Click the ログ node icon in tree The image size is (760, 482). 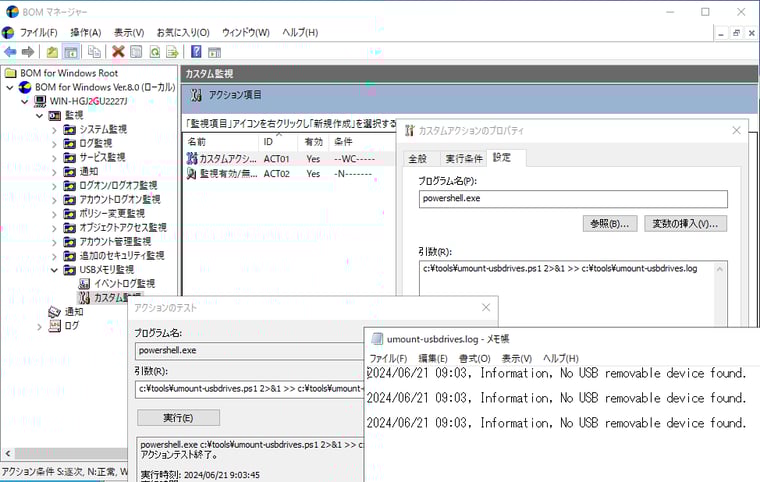[x=55, y=326]
